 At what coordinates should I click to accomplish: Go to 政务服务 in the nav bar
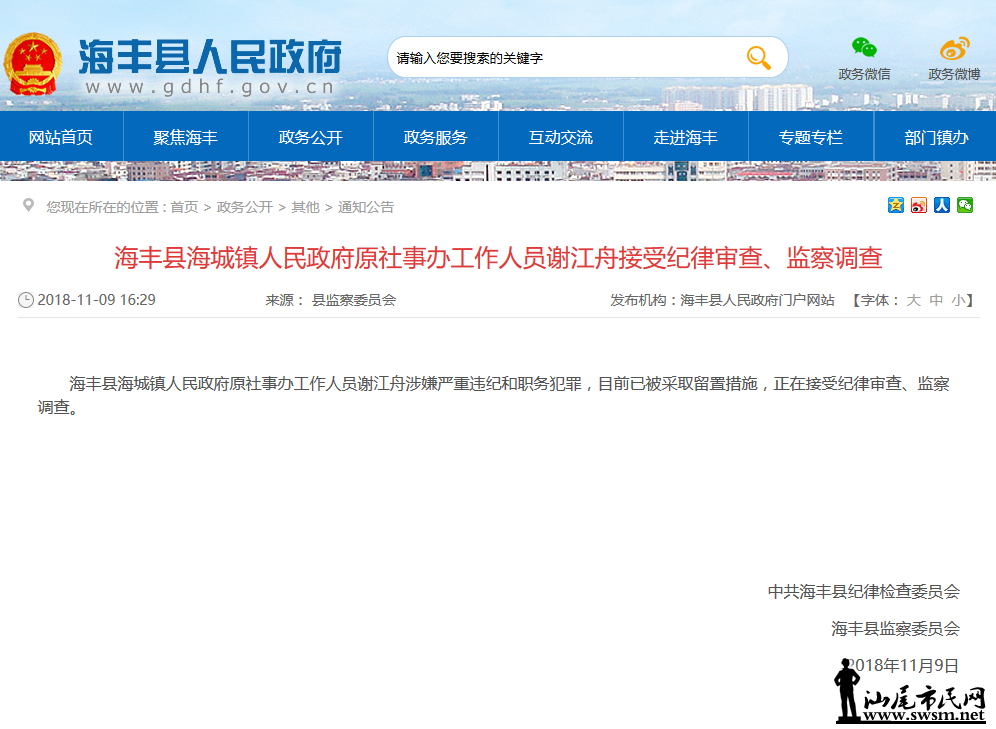click(436, 137)
